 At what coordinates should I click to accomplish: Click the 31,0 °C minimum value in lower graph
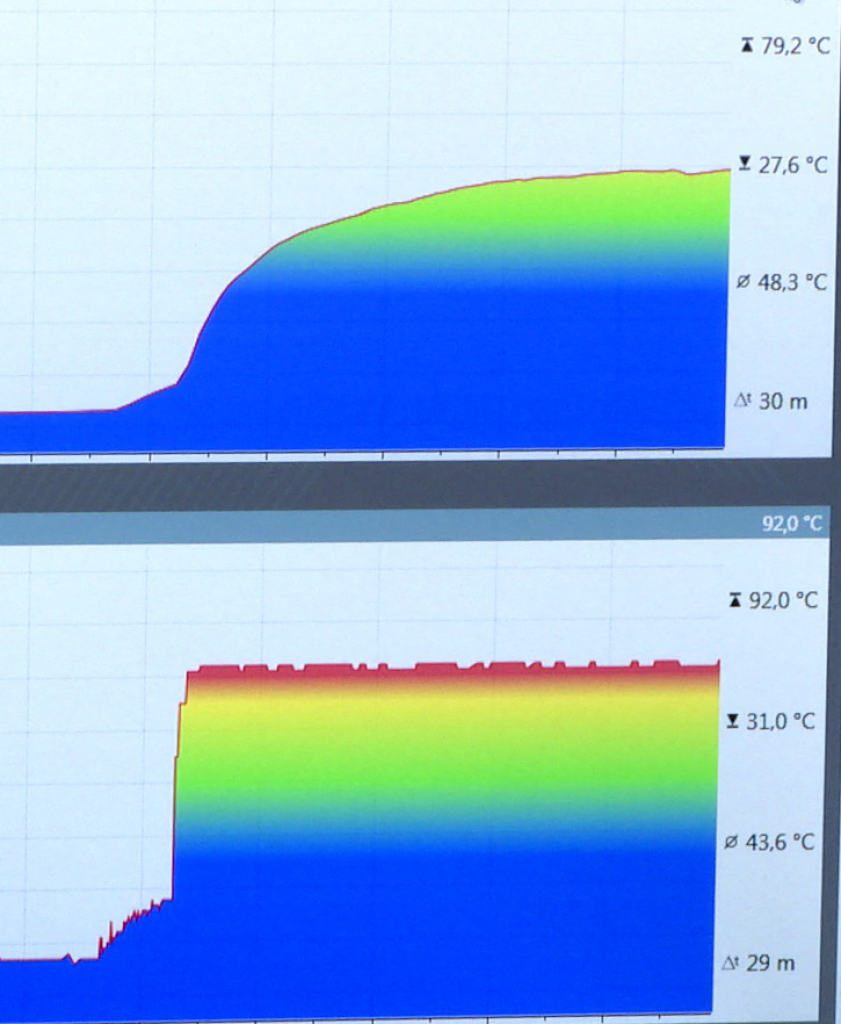click(780, 722)
